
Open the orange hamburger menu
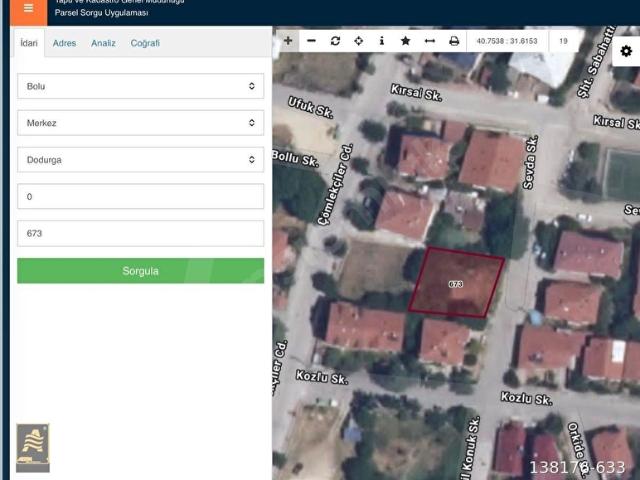[29, 10]
